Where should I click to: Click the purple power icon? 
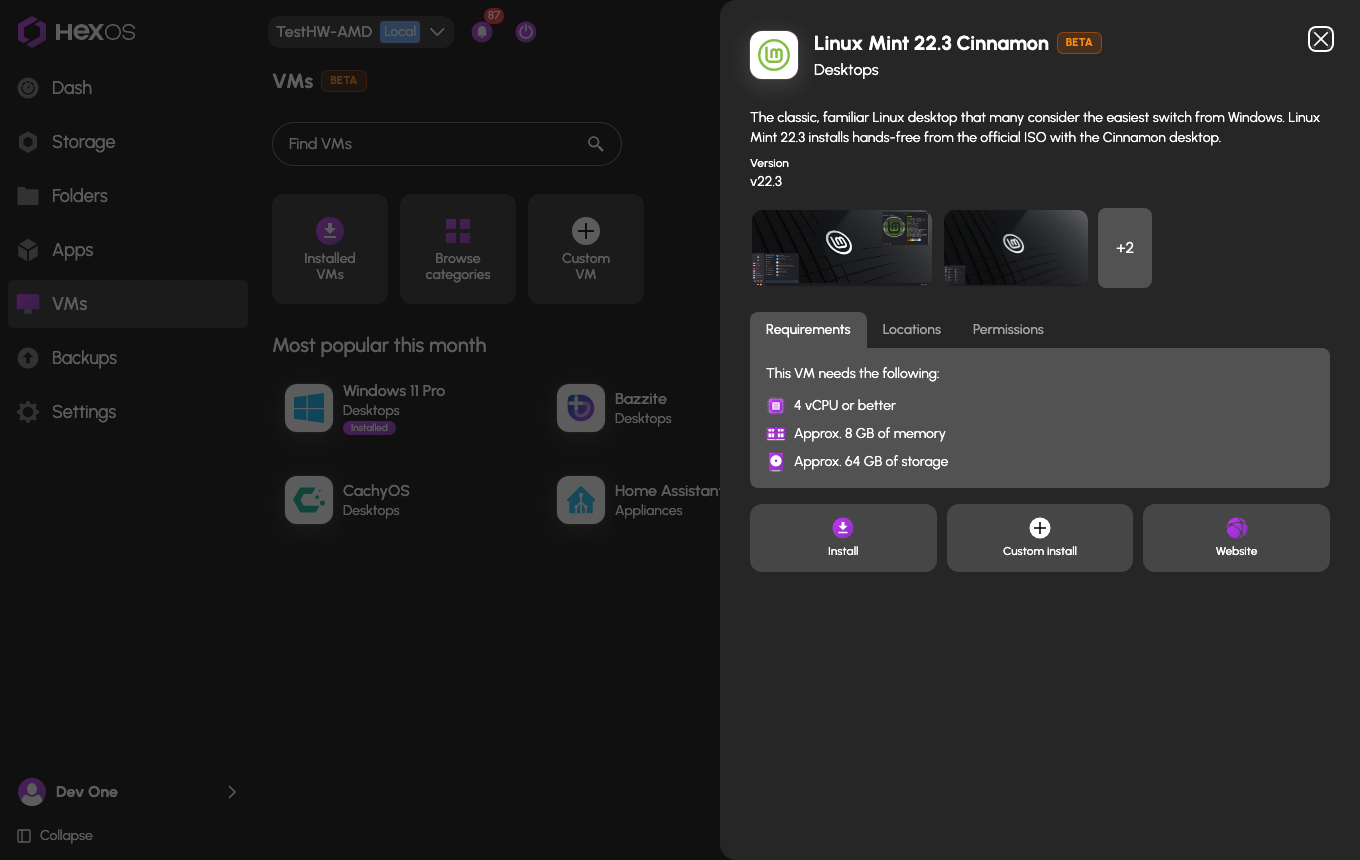point(526,32)
